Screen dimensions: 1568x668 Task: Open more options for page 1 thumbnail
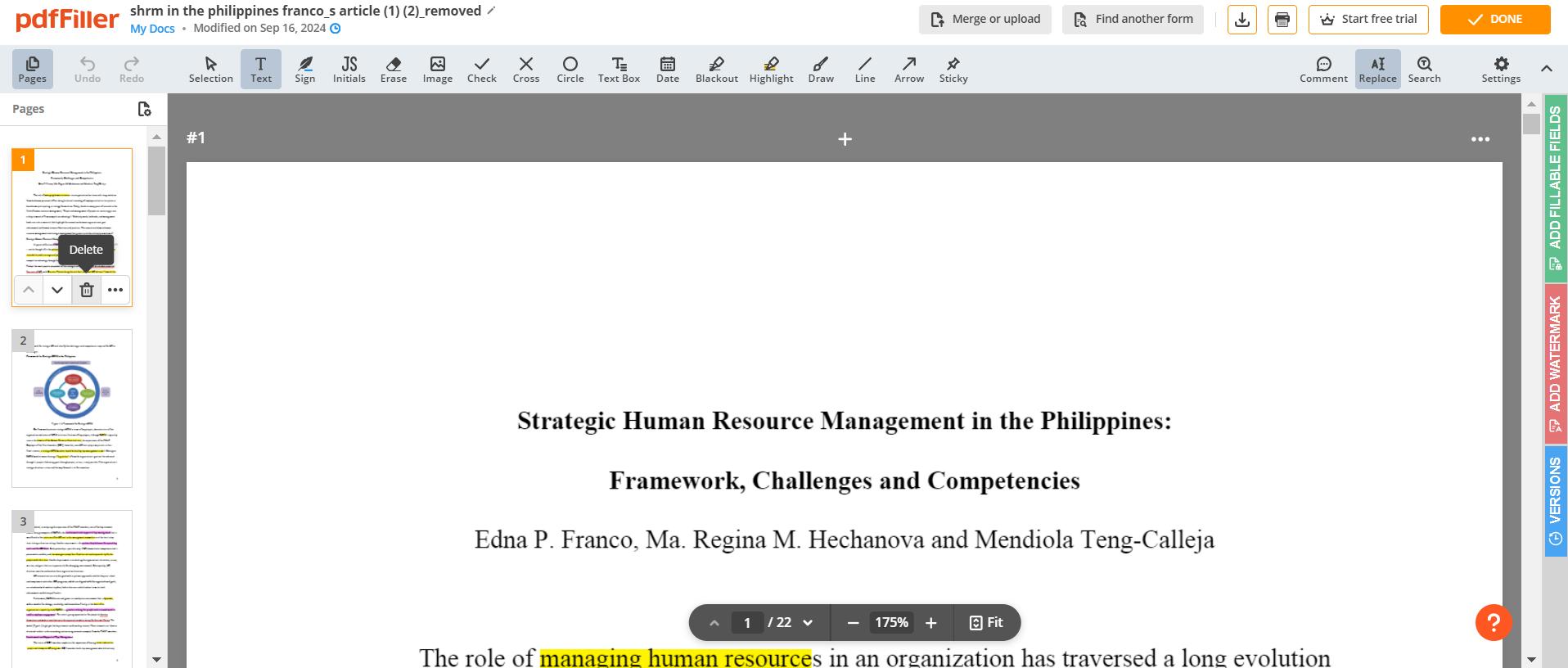click(x=115, y=290)
